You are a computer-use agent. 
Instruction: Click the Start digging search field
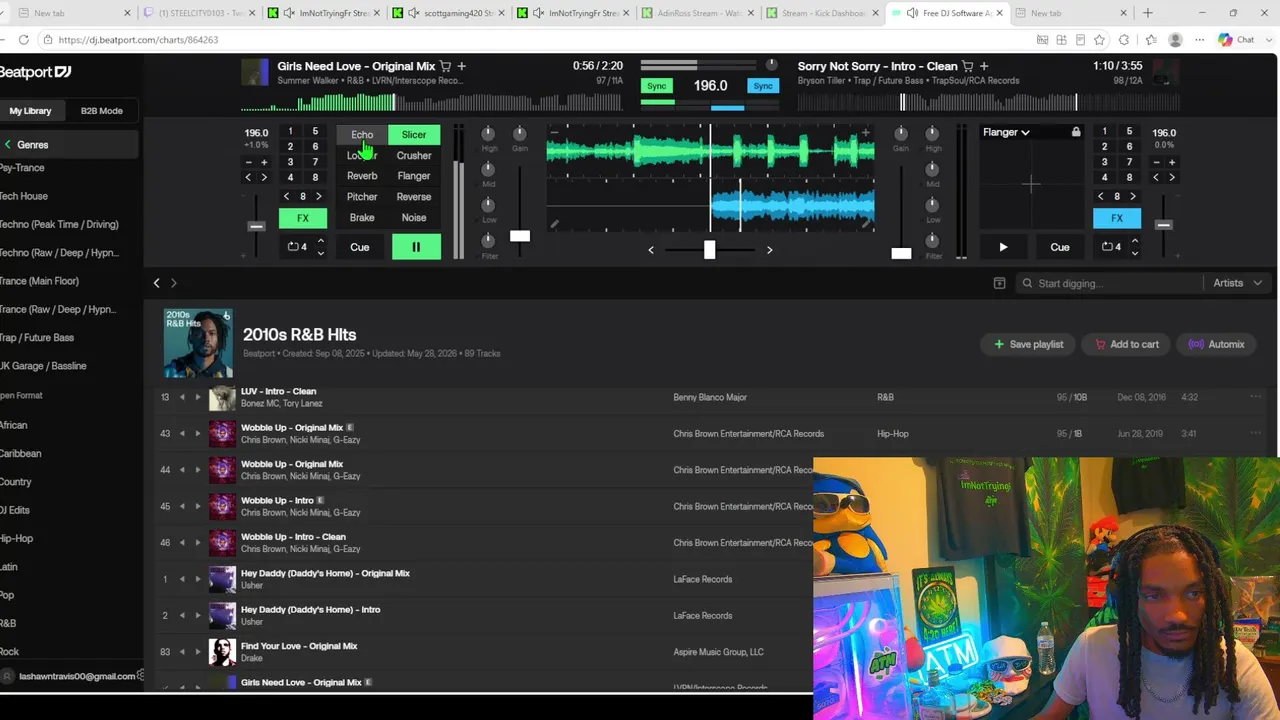click(x=1110, y=283)
